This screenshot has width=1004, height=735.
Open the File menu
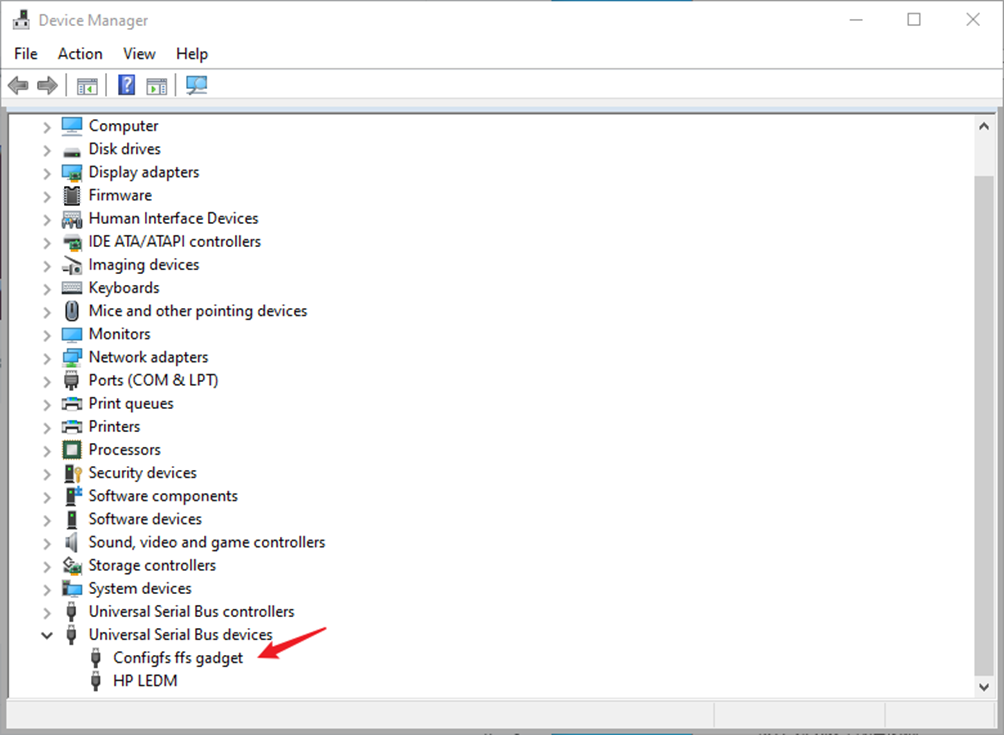tap(26, 54)
